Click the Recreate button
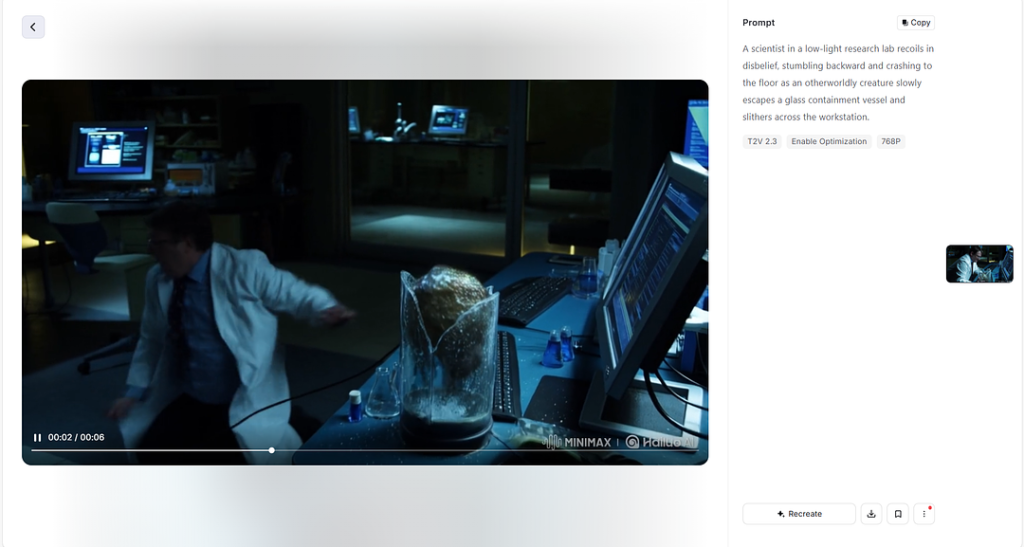Viewport: 1024px width, 547px height. pos(799,514)
